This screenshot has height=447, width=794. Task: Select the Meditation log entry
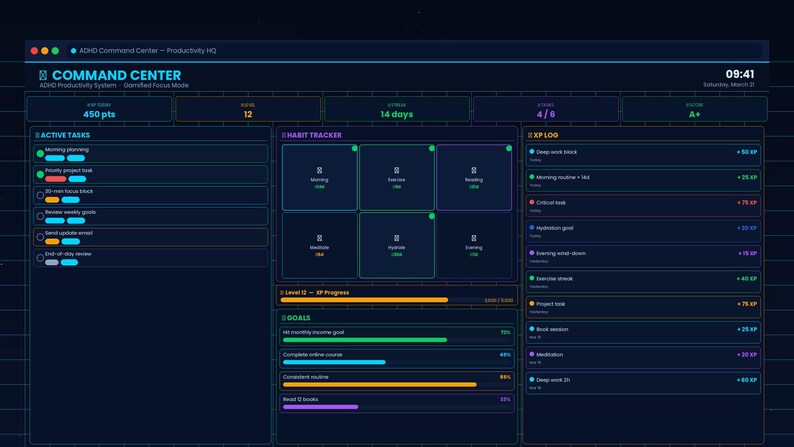643,357
